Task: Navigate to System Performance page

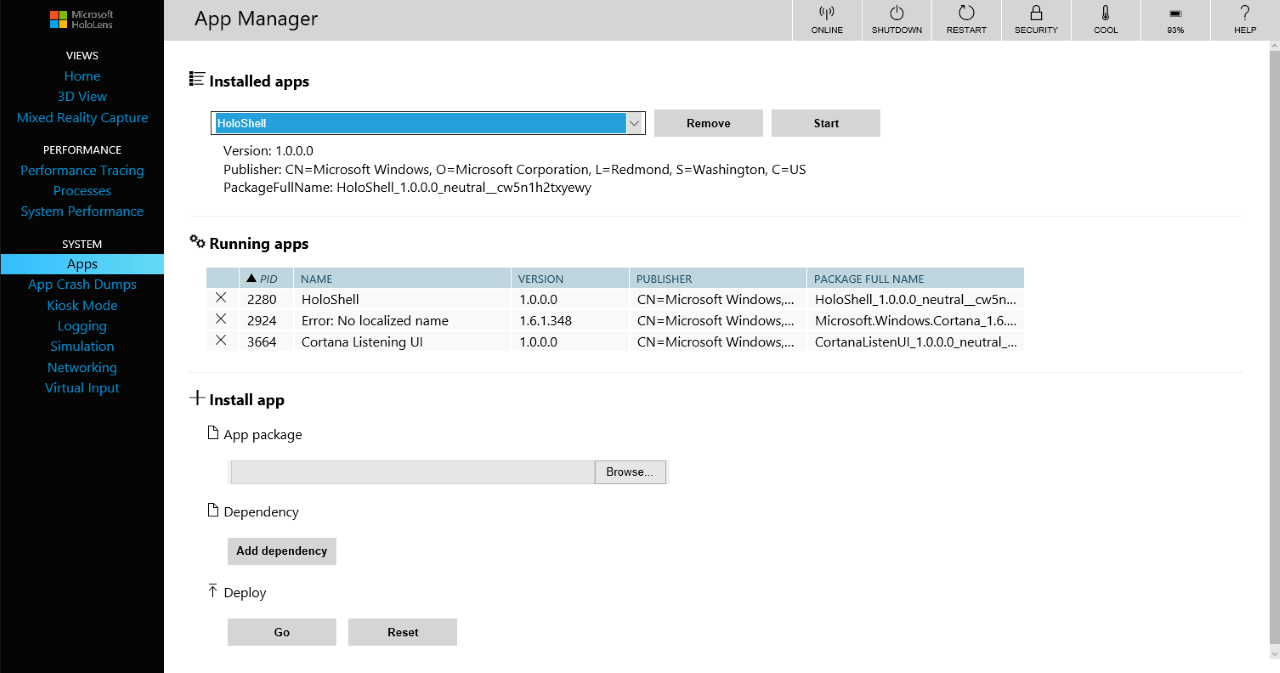Action: pyautogui.click(x=82, y=211)
